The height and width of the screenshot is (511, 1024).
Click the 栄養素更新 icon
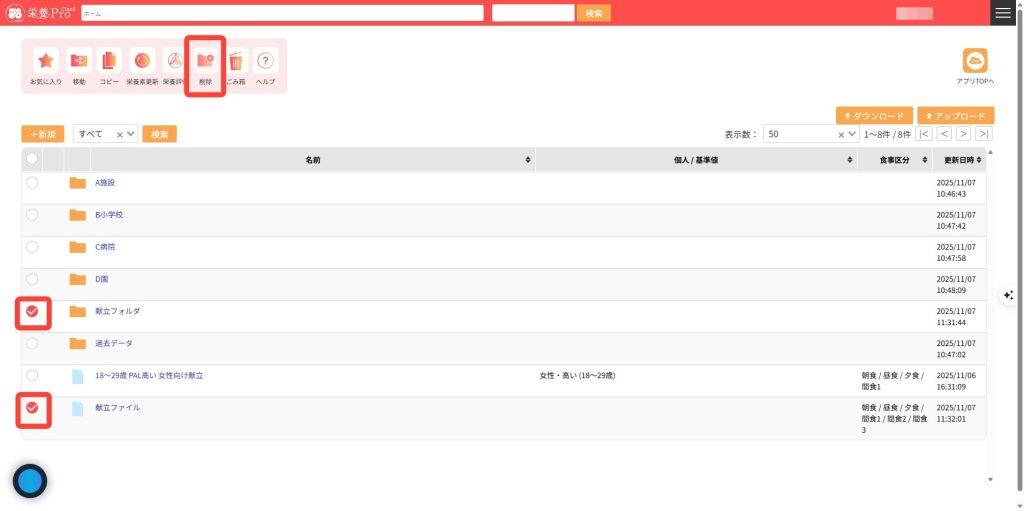[142, 61]
